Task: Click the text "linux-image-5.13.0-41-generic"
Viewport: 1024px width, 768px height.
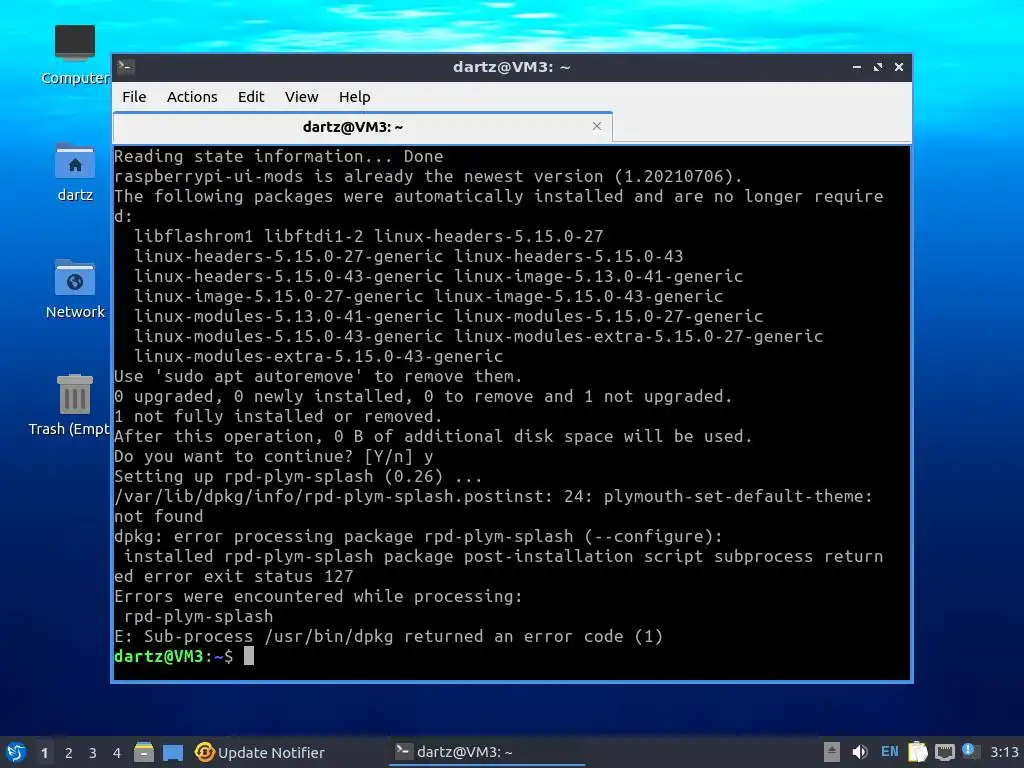Action: [x=598, y=277]
